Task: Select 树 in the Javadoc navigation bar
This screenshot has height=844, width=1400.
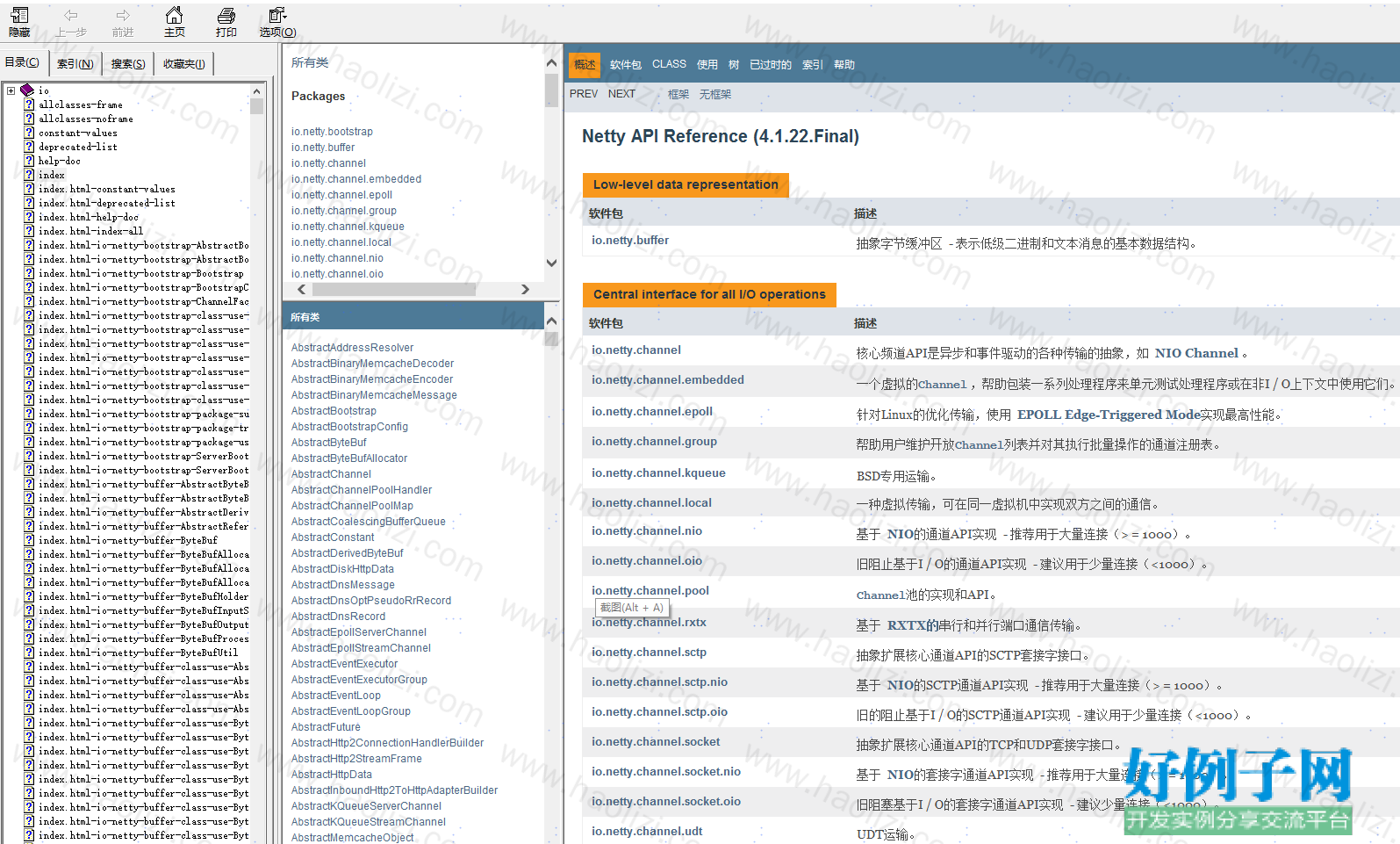Action: point(734,64)
